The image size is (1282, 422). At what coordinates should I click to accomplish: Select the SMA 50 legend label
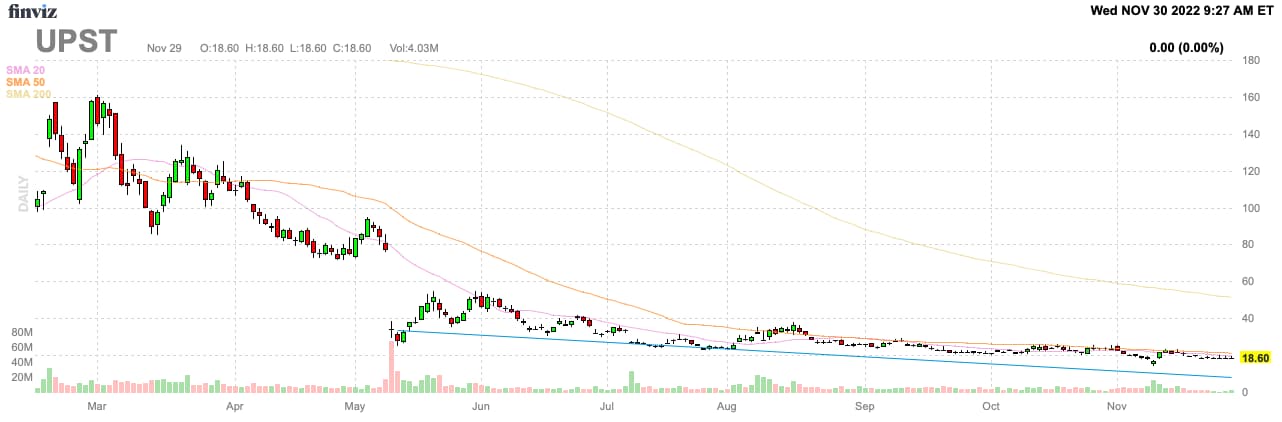[26, 81]
